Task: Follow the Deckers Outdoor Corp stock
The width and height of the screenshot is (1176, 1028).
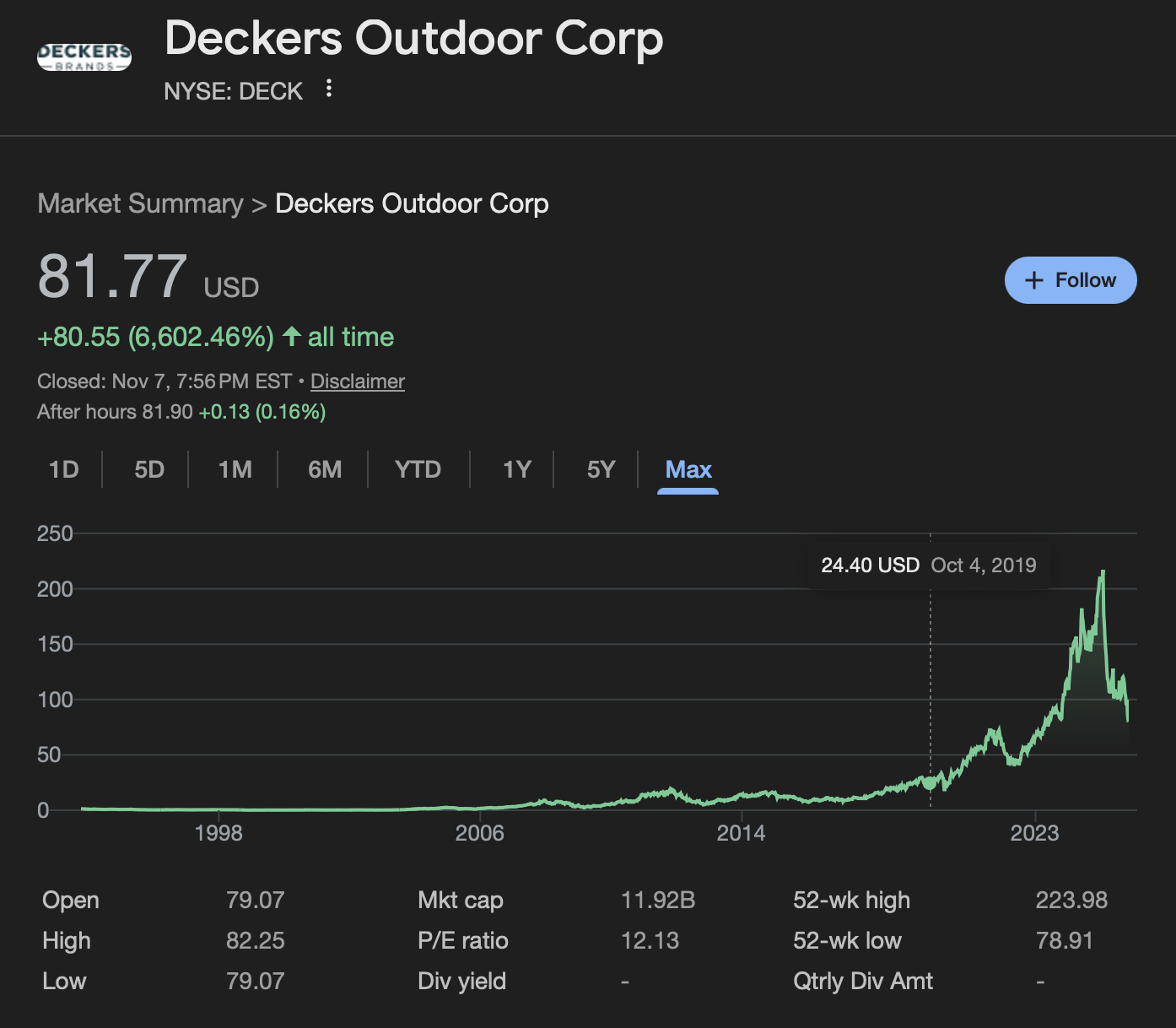Action: (1070, 280)
